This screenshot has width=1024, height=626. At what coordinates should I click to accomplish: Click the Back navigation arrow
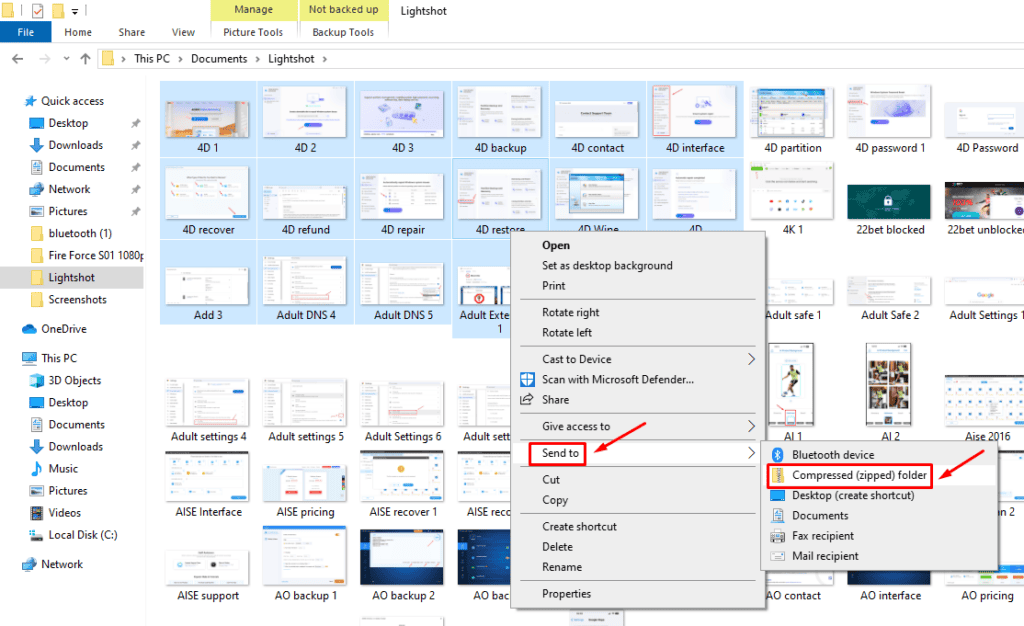(18, 59)
